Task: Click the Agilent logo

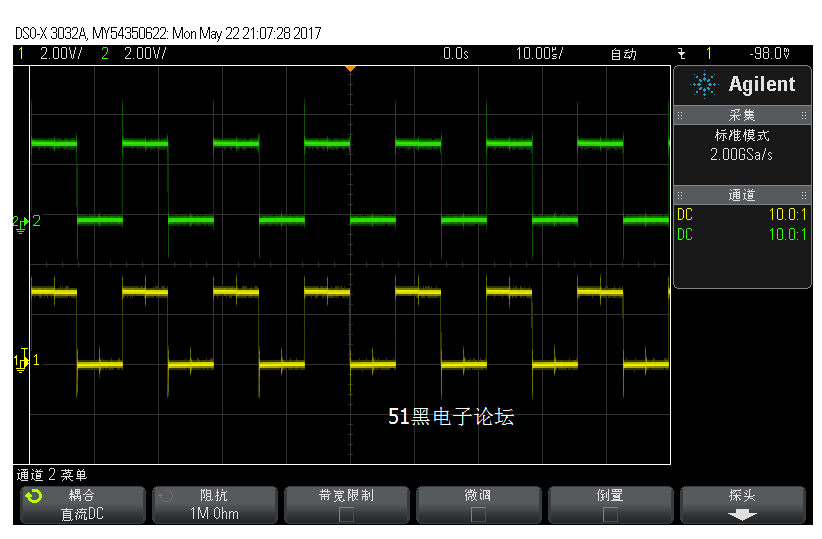Action: [742, 84]
